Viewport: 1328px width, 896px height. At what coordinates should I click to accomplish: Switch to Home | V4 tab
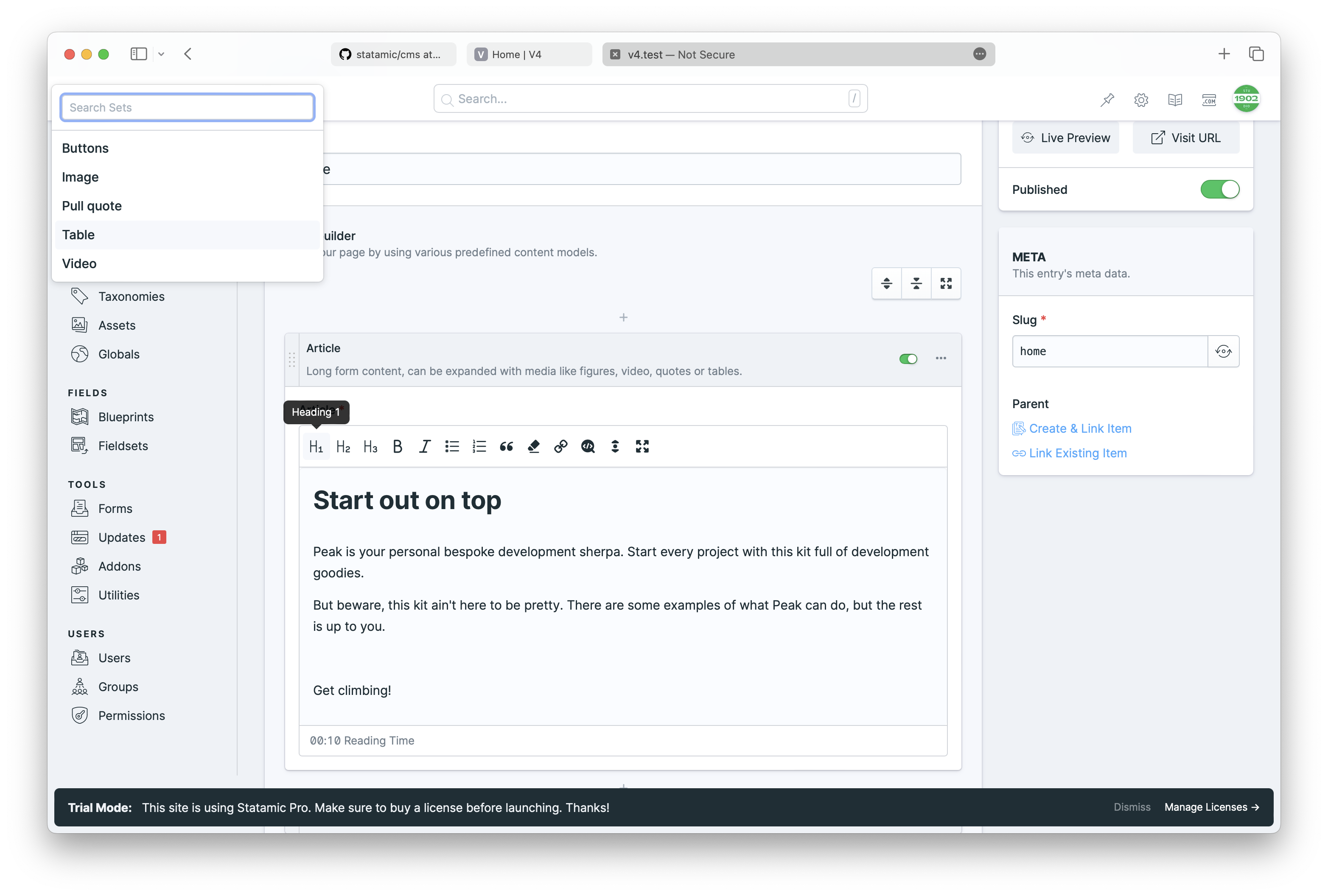click(529, 54)
